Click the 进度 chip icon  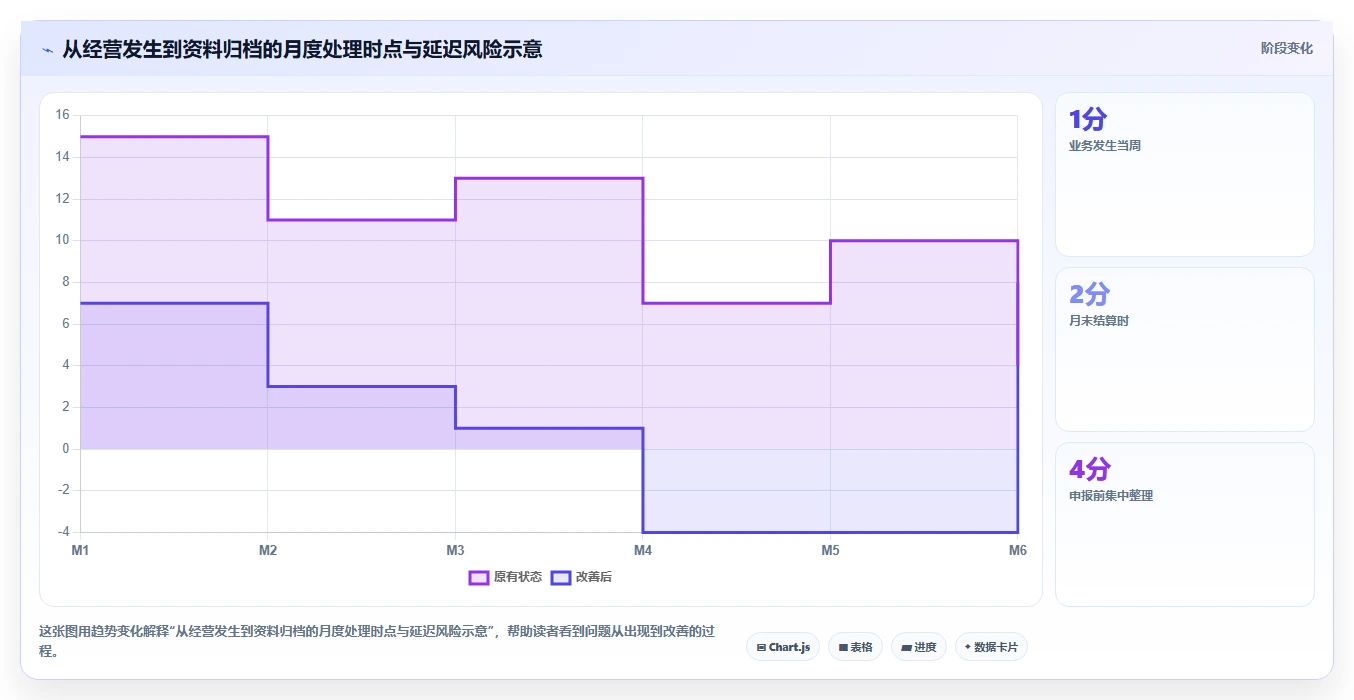tap(906, 648)
